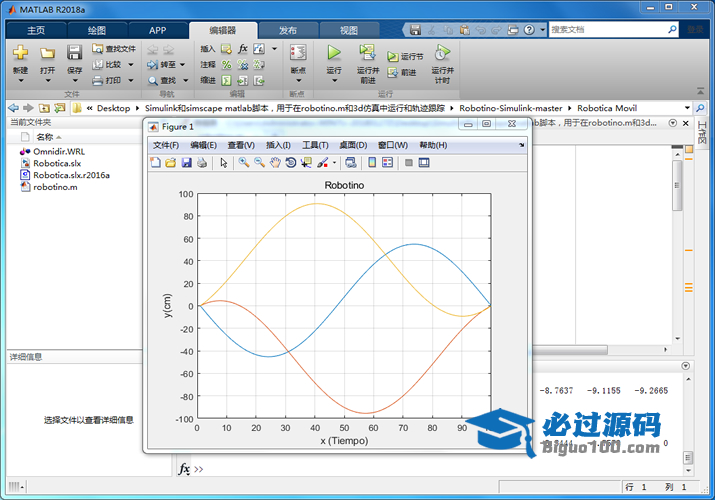
Task: Open Figure 1 文件(F) menu
Action: [x=166, y=145]
